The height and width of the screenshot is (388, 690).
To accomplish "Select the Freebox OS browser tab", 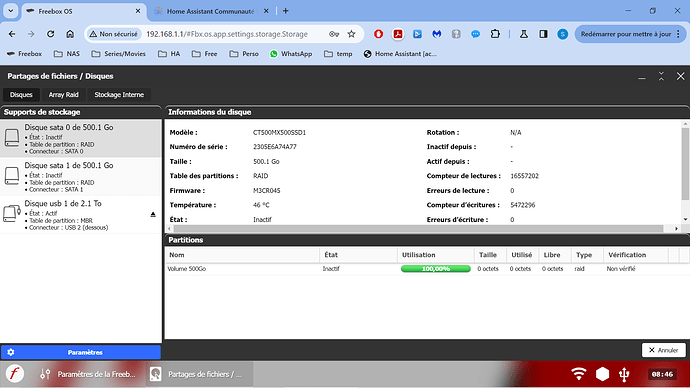I will pos(83,11).
